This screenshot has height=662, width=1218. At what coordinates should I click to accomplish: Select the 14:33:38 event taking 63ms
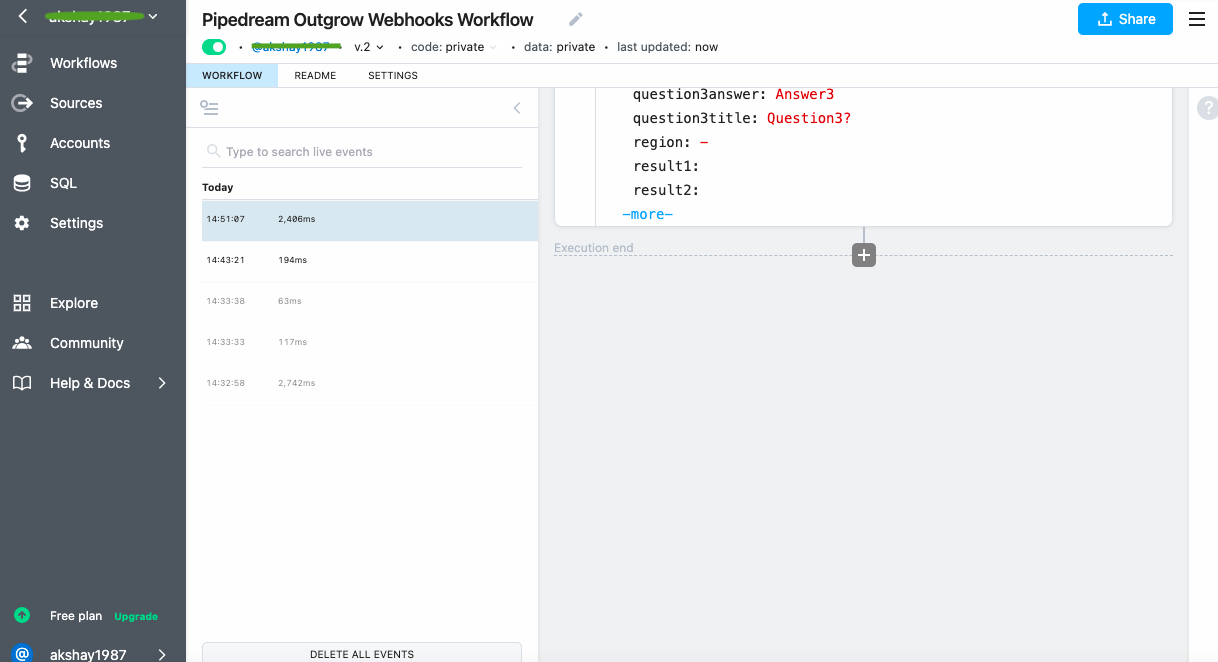tap(370, 301)
